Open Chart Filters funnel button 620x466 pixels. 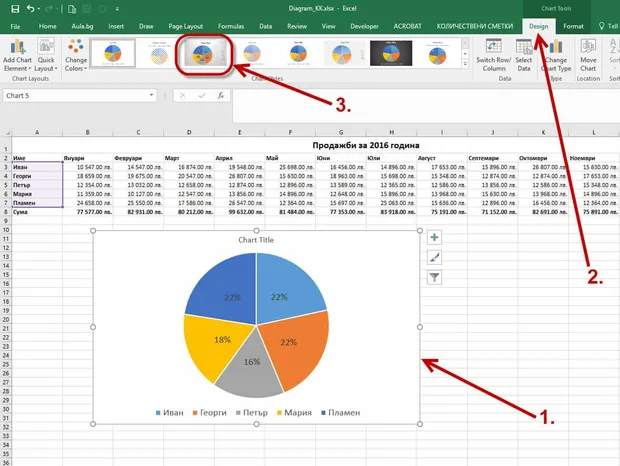tap(434, 277)
